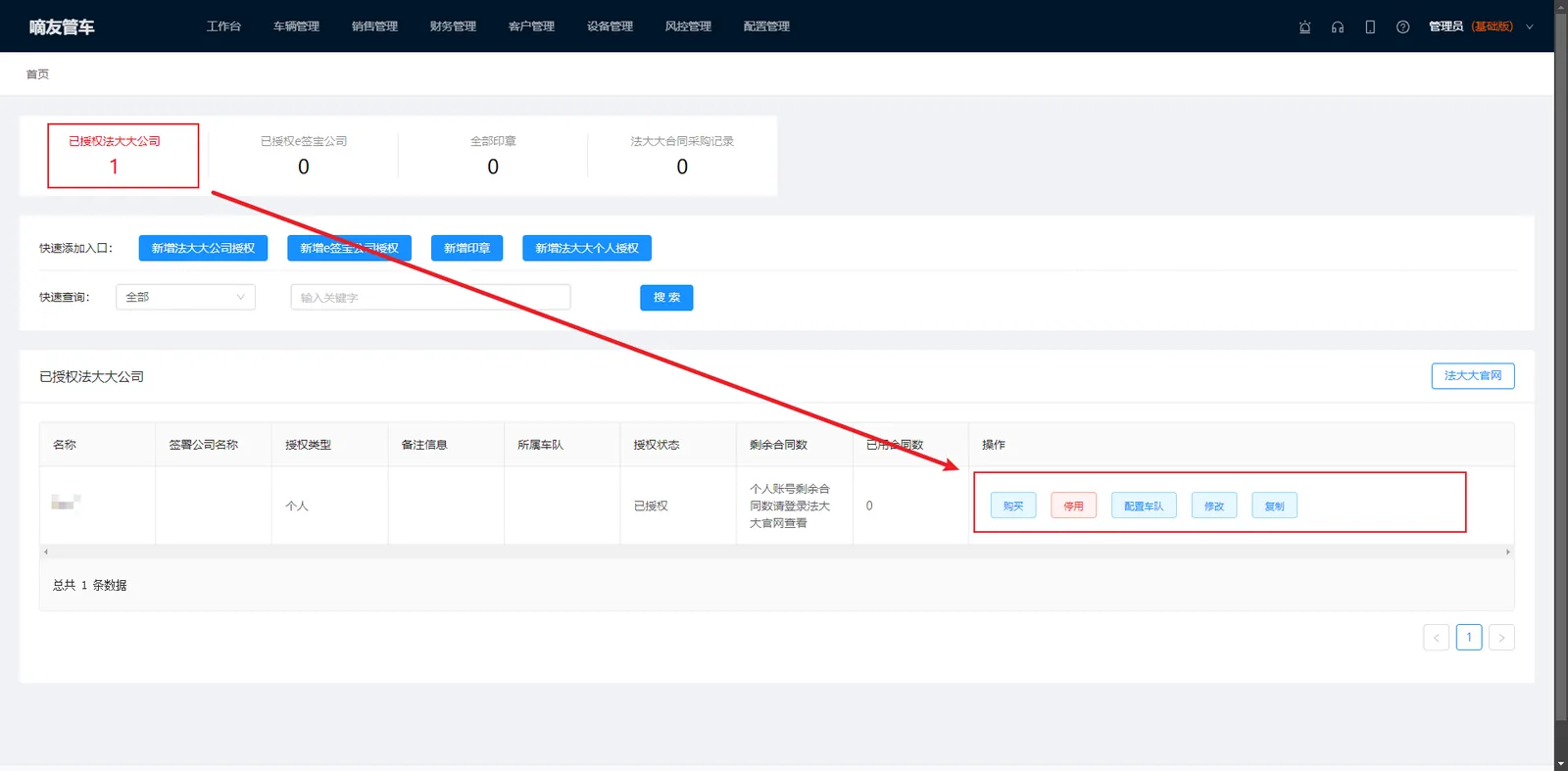Click the red 停用 action button
Image resolution: width=1568 pixels, height=771 pixels.
coord(1074,506)
